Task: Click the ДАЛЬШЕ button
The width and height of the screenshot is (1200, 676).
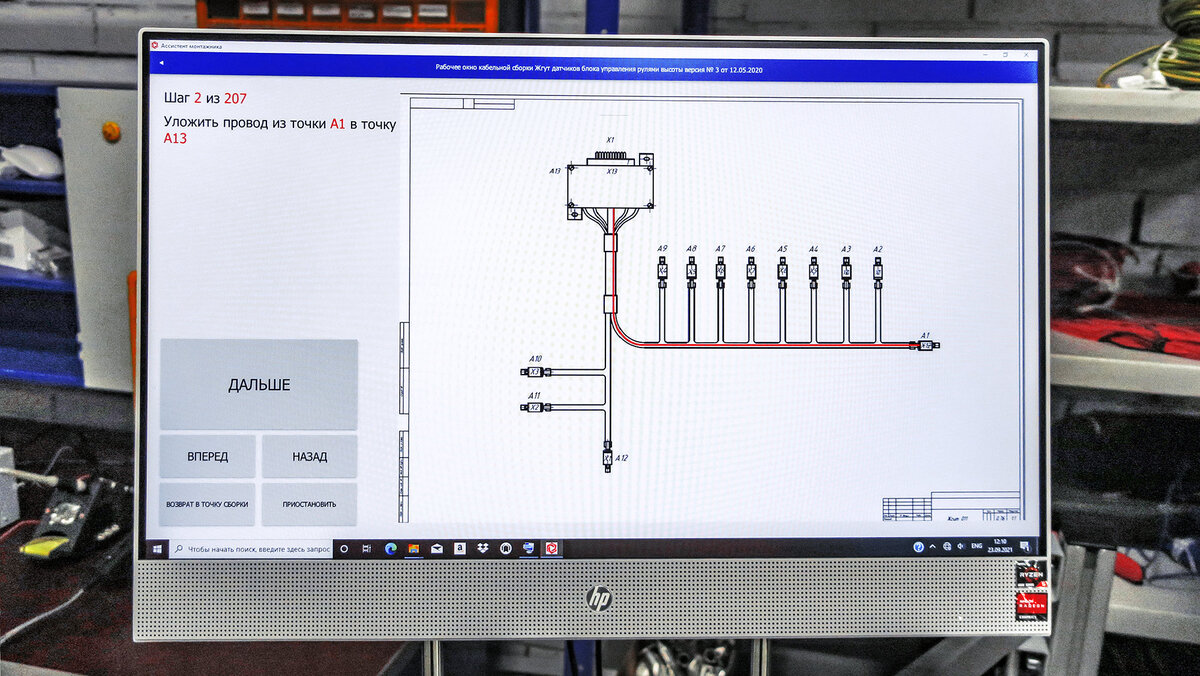Action: 259,384
